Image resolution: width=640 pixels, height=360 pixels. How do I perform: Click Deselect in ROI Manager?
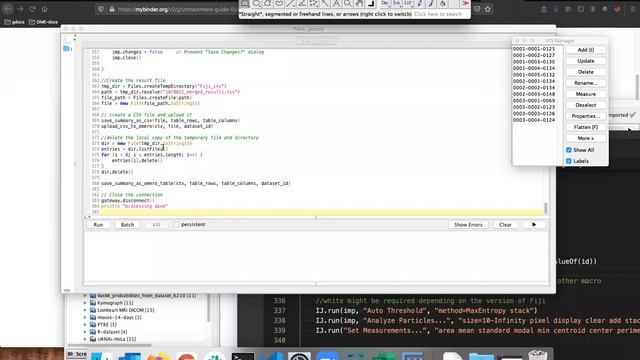[x=586, y=105]
